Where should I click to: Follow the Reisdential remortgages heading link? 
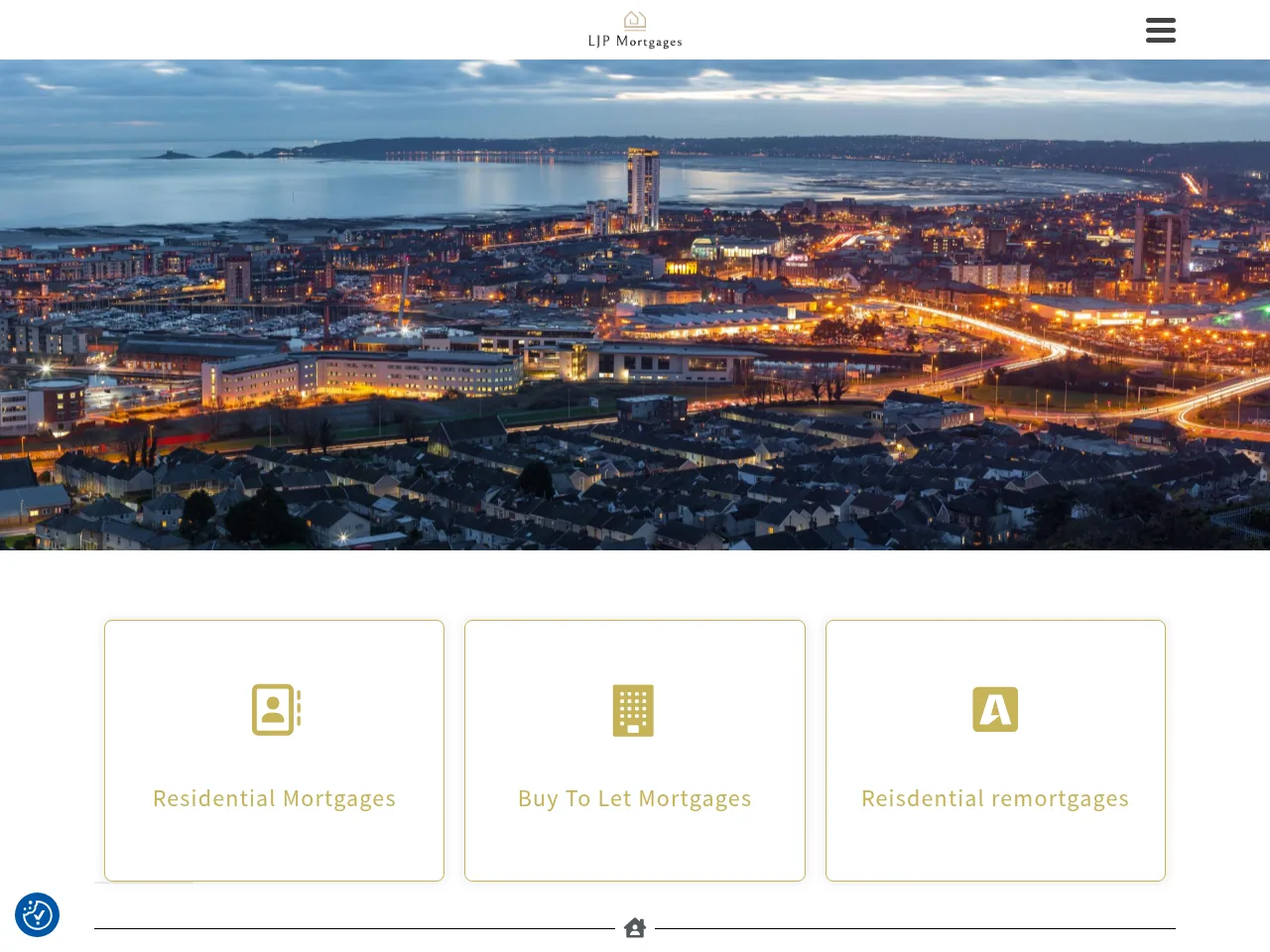click(995, 797)
